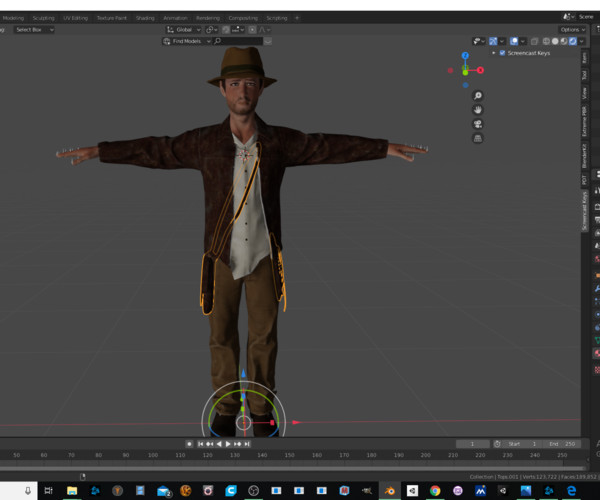Click the timeline horizontal scrollbar
The height and width of the screenshot is (500, 600).
click(293, 468)
